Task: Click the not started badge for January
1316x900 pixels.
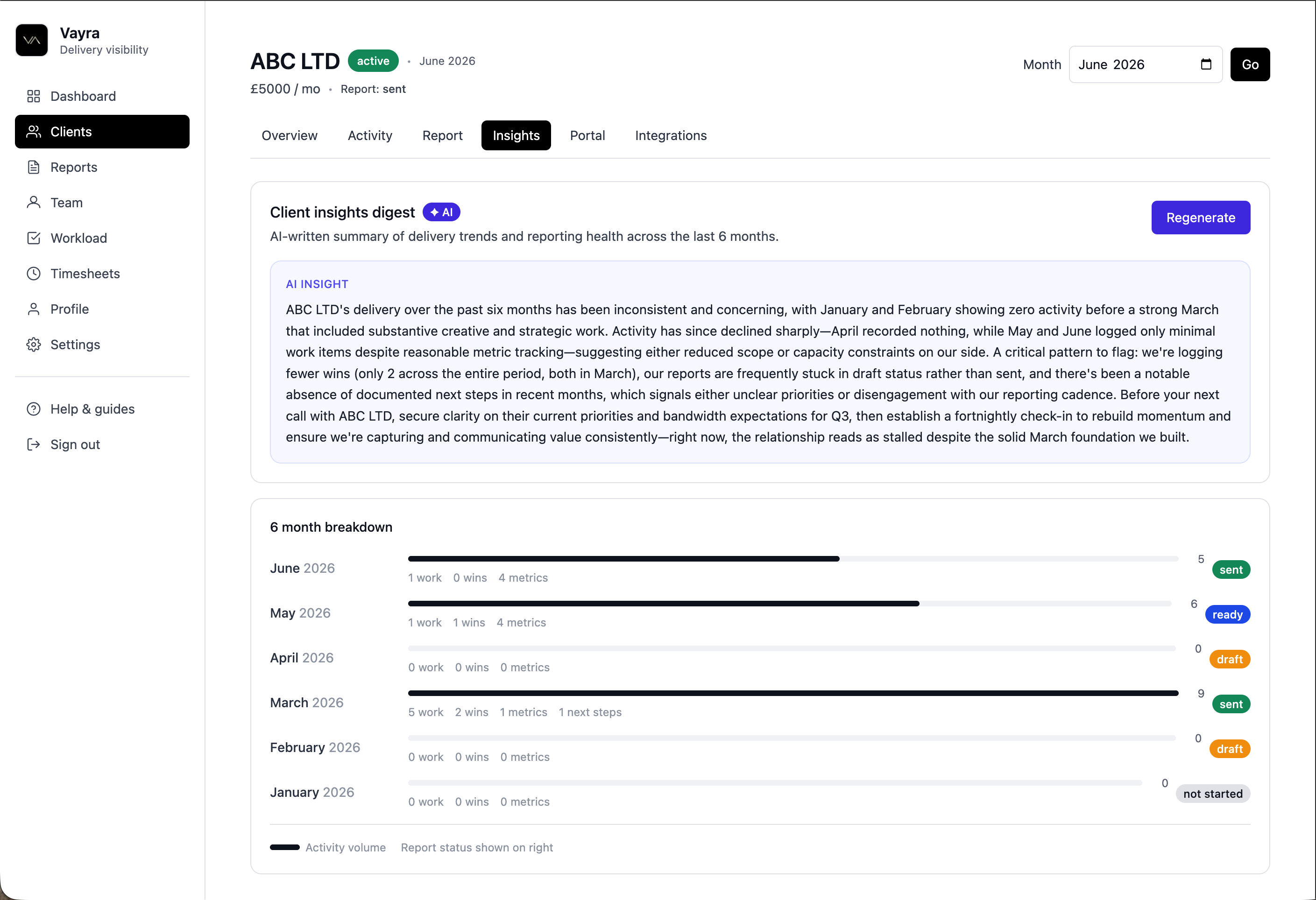Action: click(x=1213, y=794)
